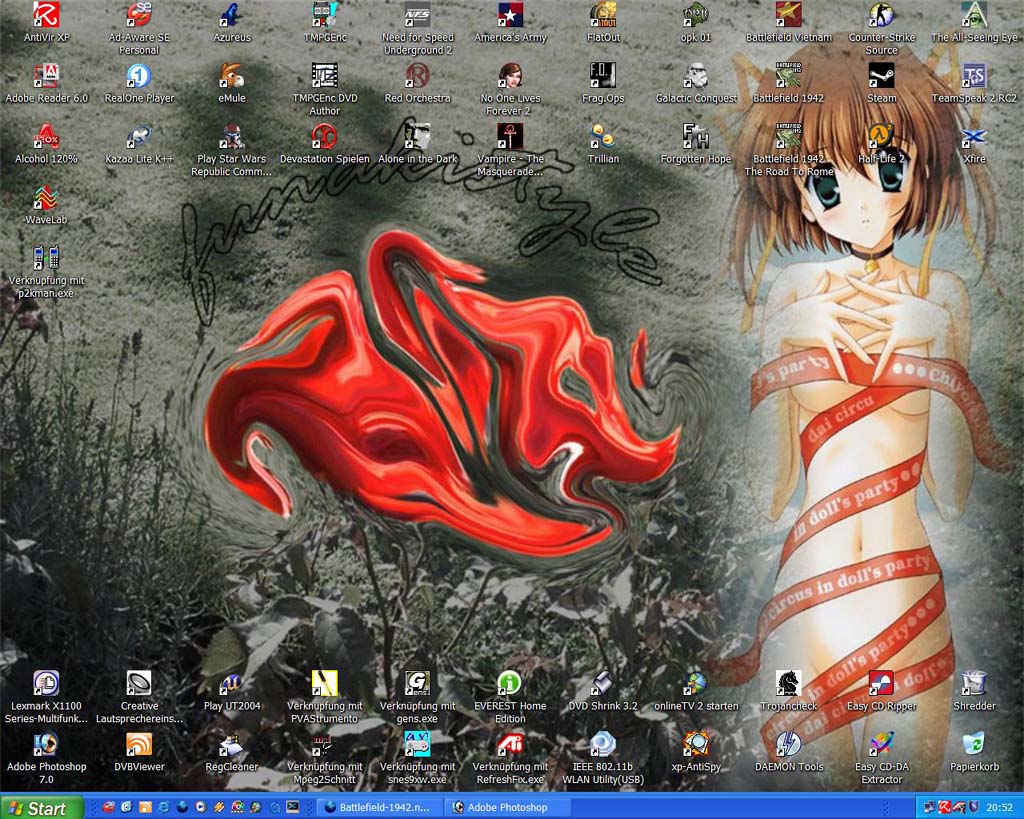Select the IEEE 802.11b WLAN Utility icon
The height and width of the screenshot is (819, 1024).
pos(603,744)
